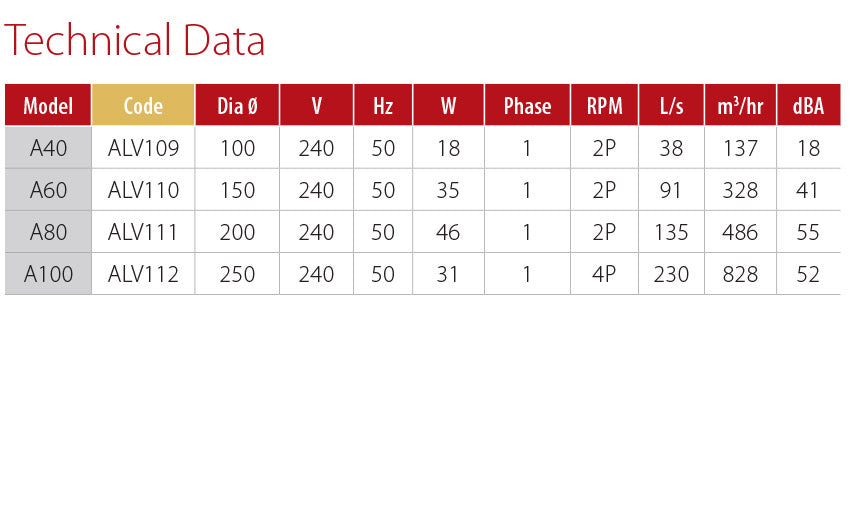The height and width of the screenshot is (519, 850).
Task: Select the gold Code column header
Action: pos(143,106)
